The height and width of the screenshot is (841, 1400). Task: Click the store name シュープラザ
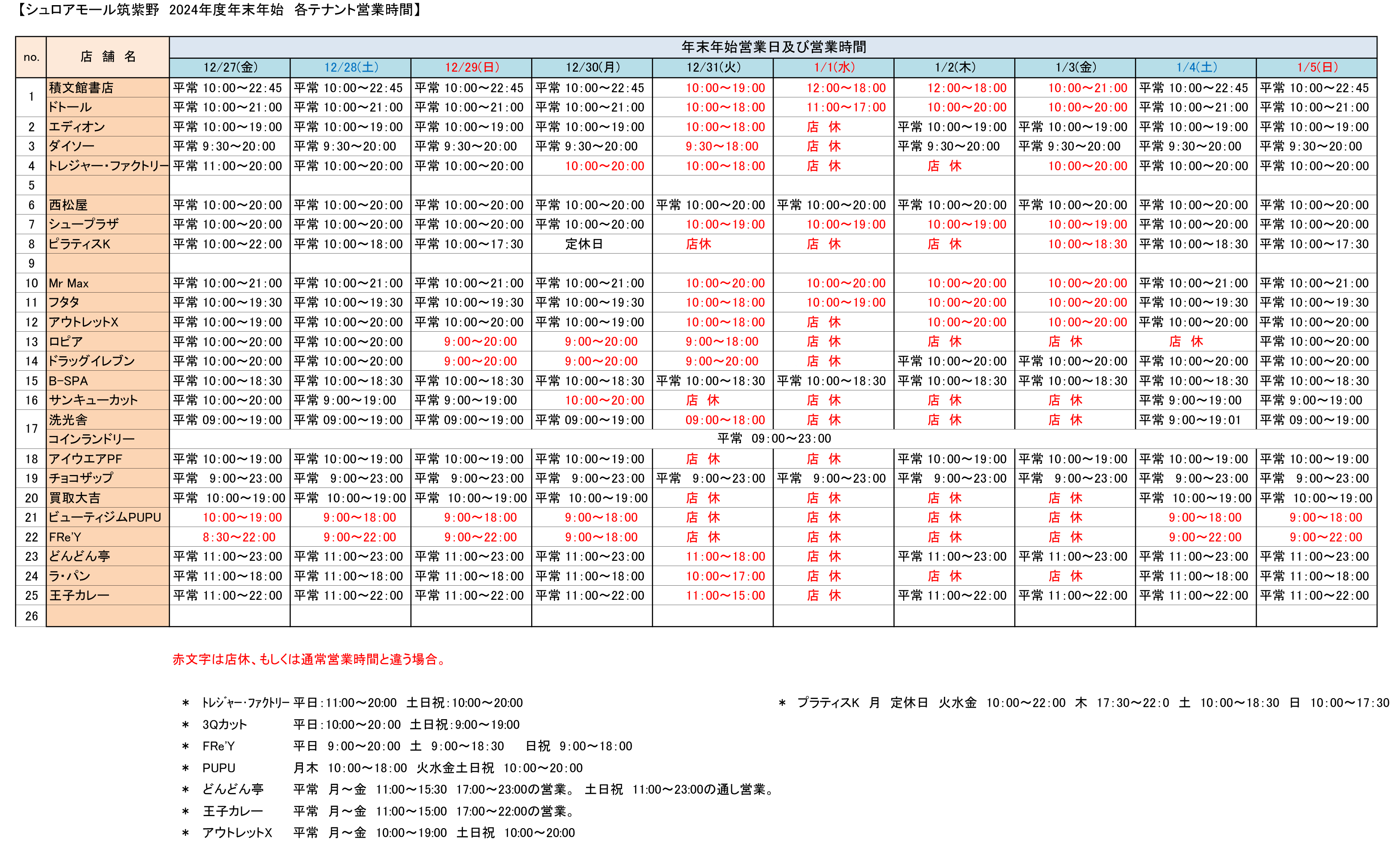83,224
